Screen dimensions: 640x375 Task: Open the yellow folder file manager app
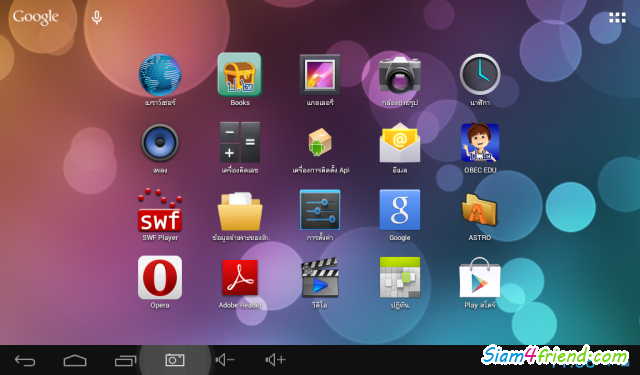pos(240,211)
